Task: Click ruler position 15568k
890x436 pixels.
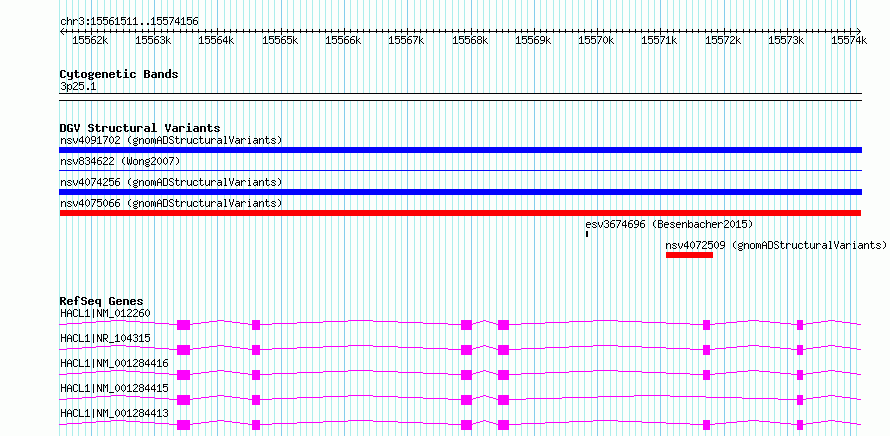Action: point(471,40)
